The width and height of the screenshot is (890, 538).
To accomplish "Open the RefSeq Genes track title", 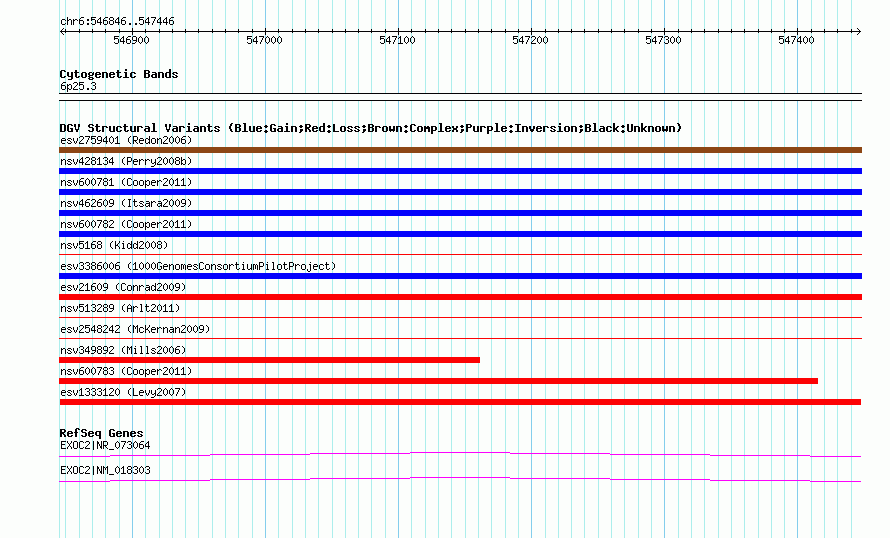I will (101, 433).
